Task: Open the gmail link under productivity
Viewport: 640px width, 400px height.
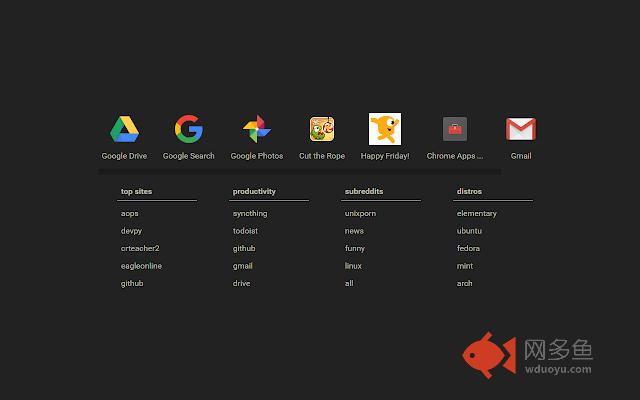Action: click(x=242, y=266)
